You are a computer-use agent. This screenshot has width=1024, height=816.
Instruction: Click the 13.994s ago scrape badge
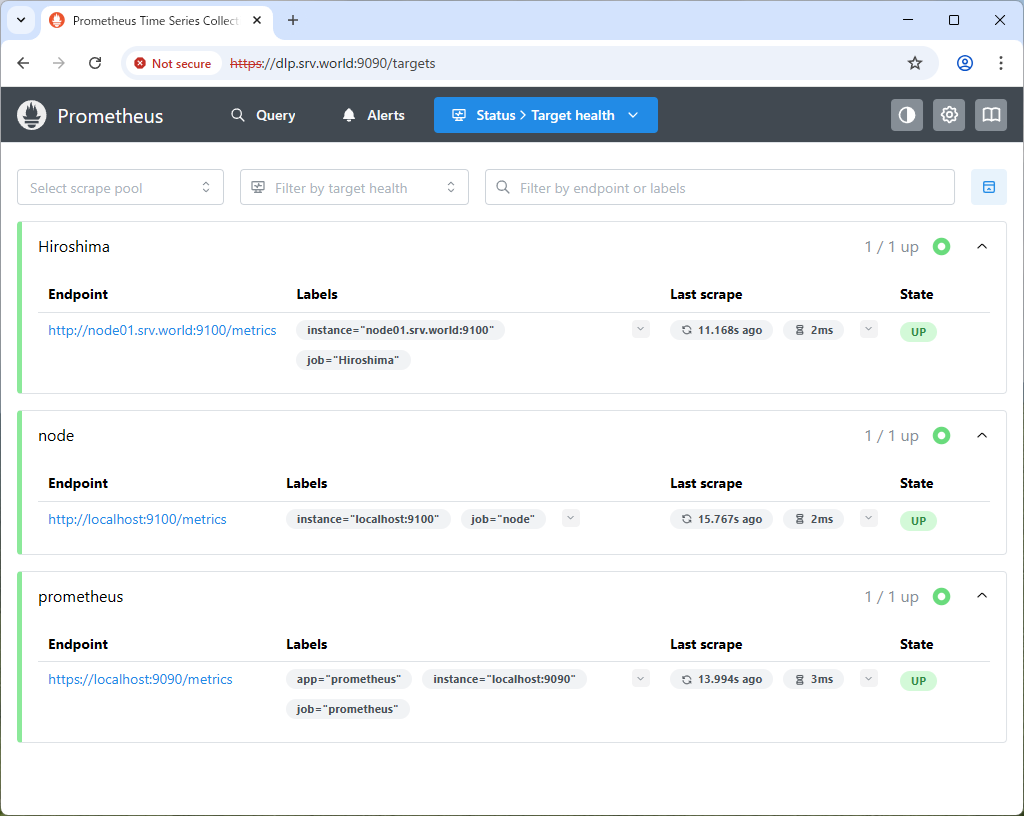(721, 680)
